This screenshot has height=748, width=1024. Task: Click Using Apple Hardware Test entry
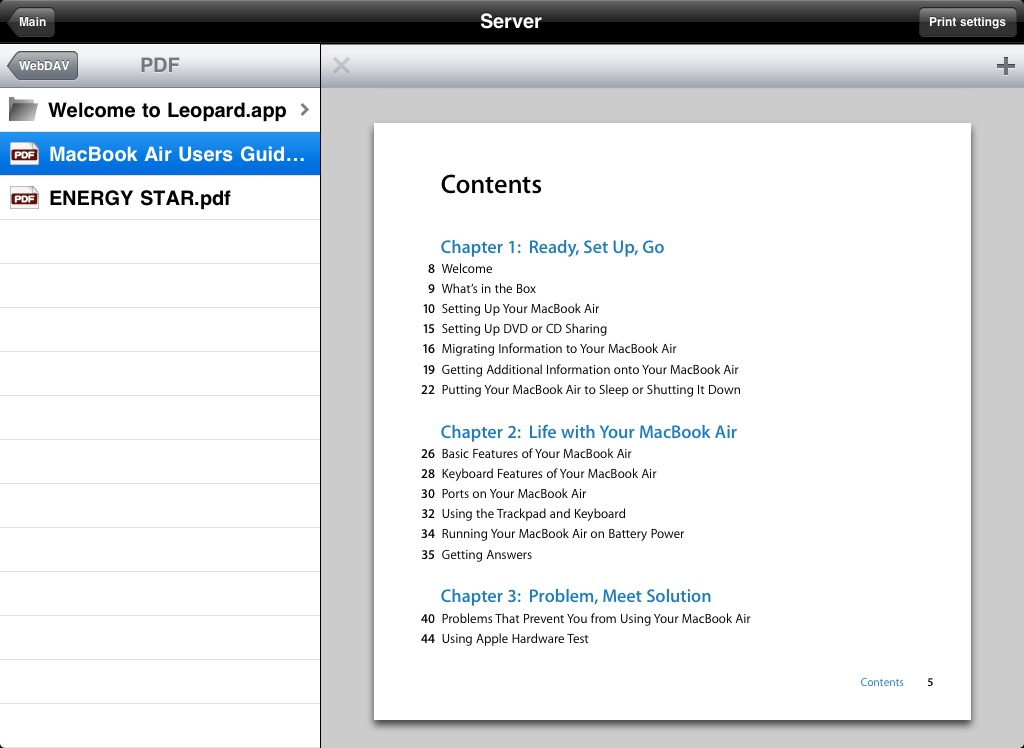515,639
